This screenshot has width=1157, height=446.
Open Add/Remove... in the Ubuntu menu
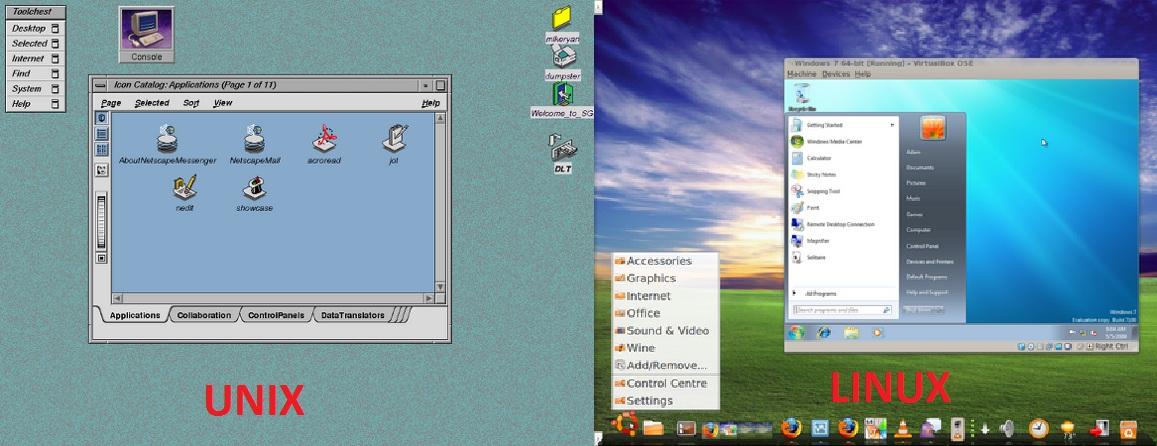click(x=666, y=366)
